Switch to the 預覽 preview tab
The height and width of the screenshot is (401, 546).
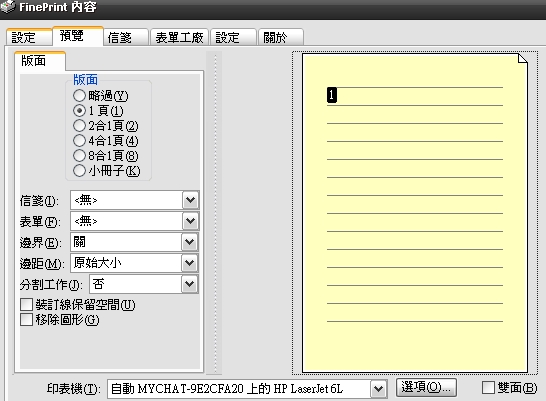click(x=78, y=36)
